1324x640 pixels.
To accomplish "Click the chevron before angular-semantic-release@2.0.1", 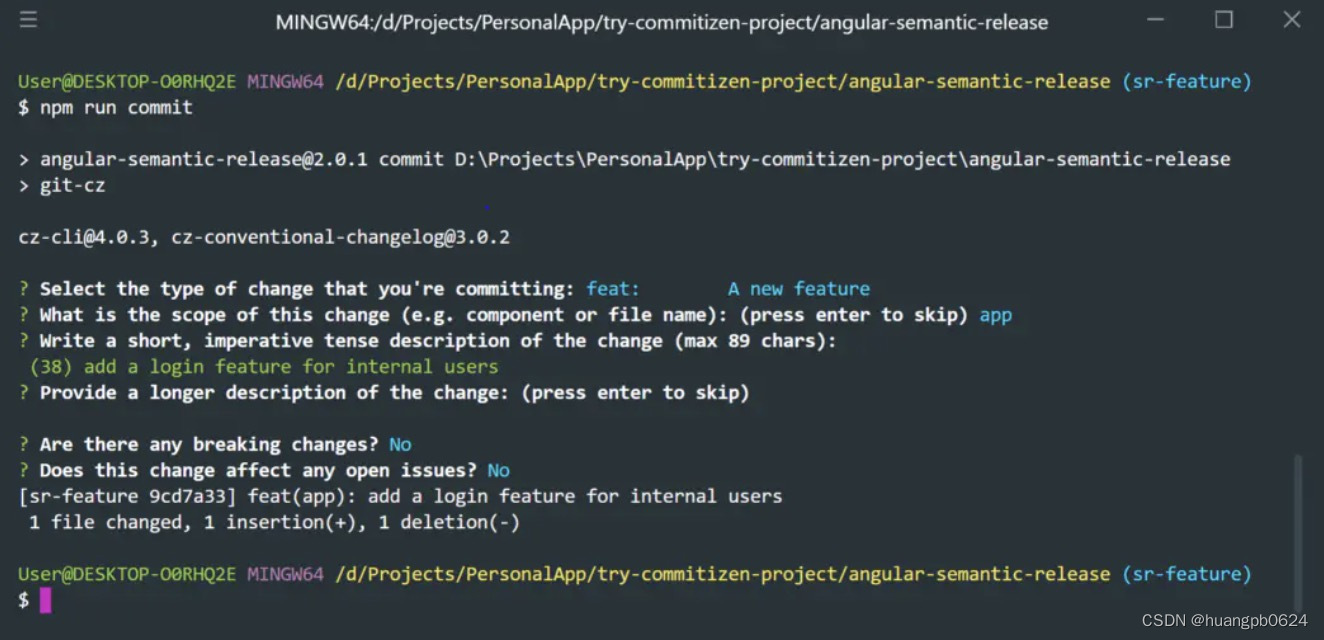I will (x=23, y=158).
